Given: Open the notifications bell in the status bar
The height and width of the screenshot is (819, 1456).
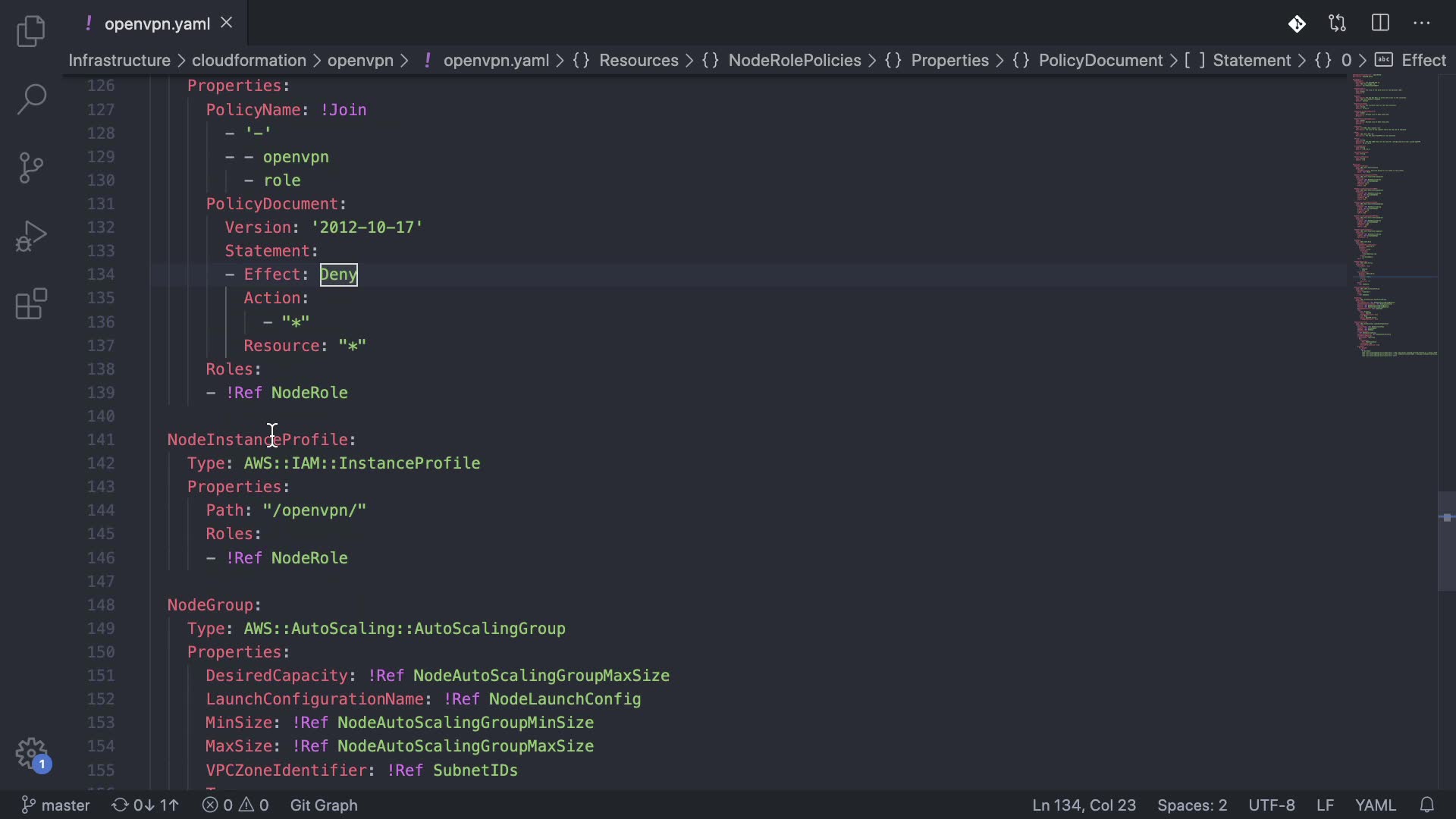Looking at the screenshot, I should [1426, 805].
